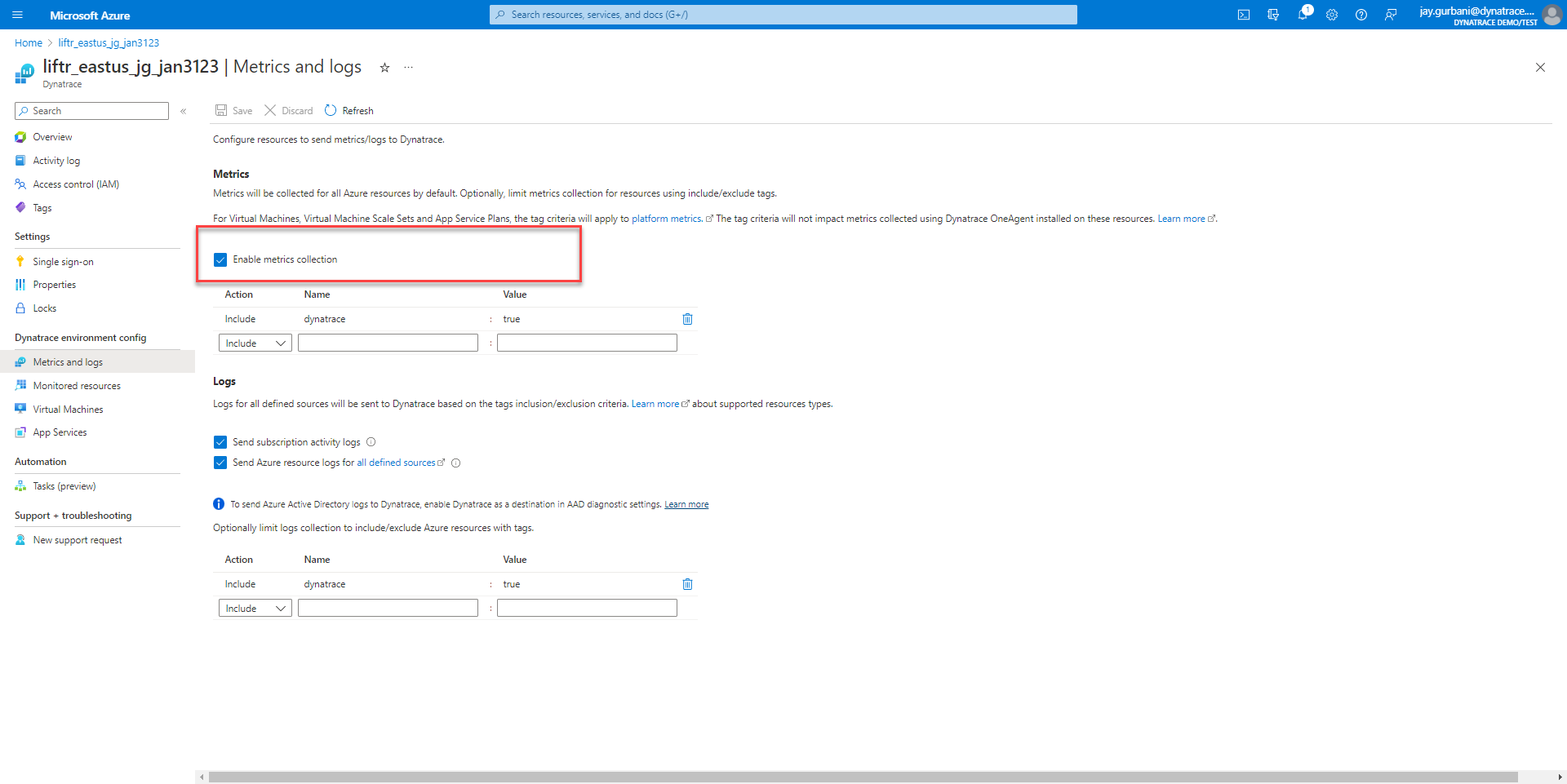Screen dimensions: 1567x784
Task: Click the global search resources bar
Action: click(783, 15)
